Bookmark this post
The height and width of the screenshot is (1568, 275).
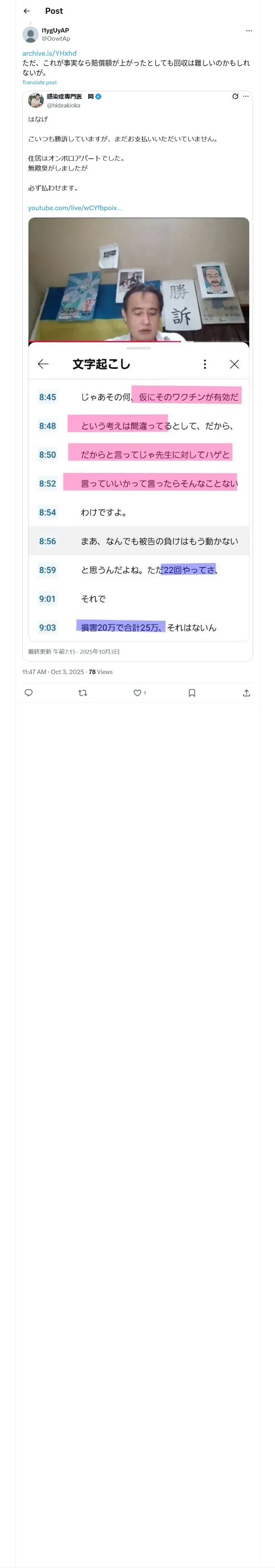tap(191, 693)
